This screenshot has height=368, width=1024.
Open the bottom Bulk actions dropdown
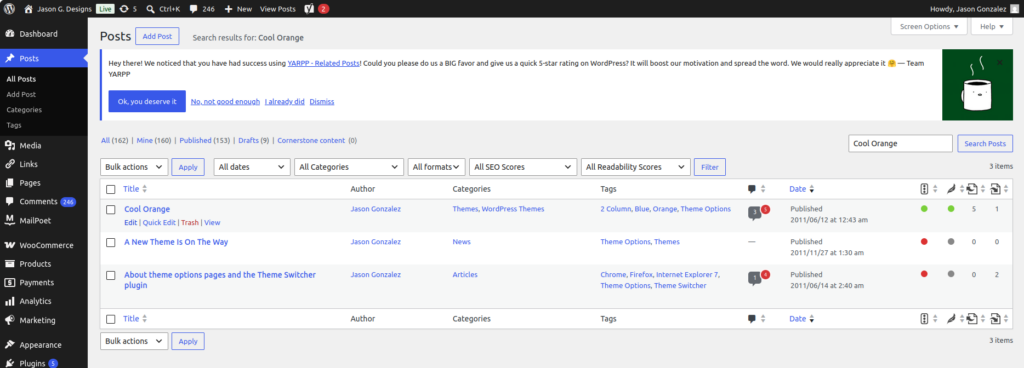point(134,341)
